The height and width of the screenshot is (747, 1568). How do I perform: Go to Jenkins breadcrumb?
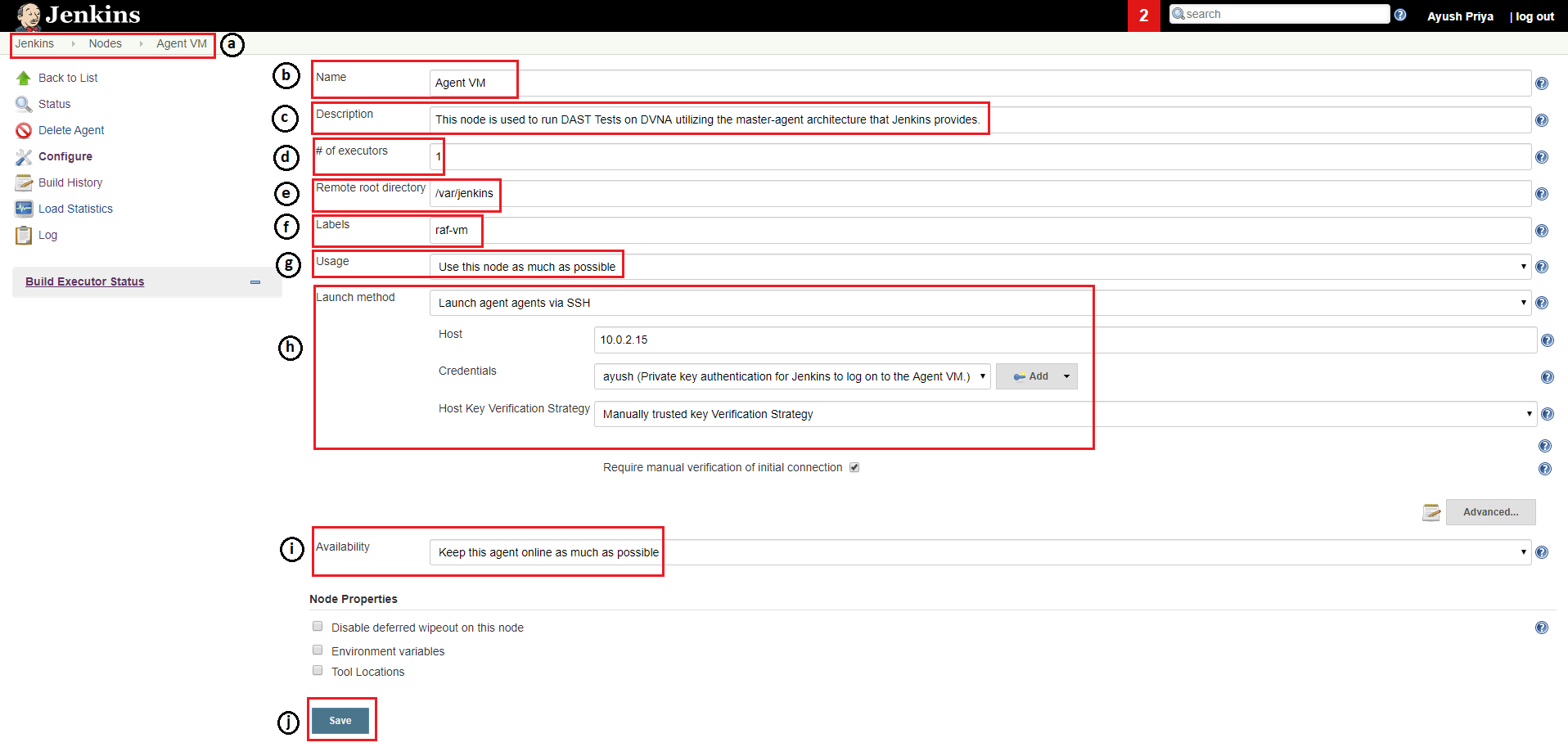coord(34,43)
